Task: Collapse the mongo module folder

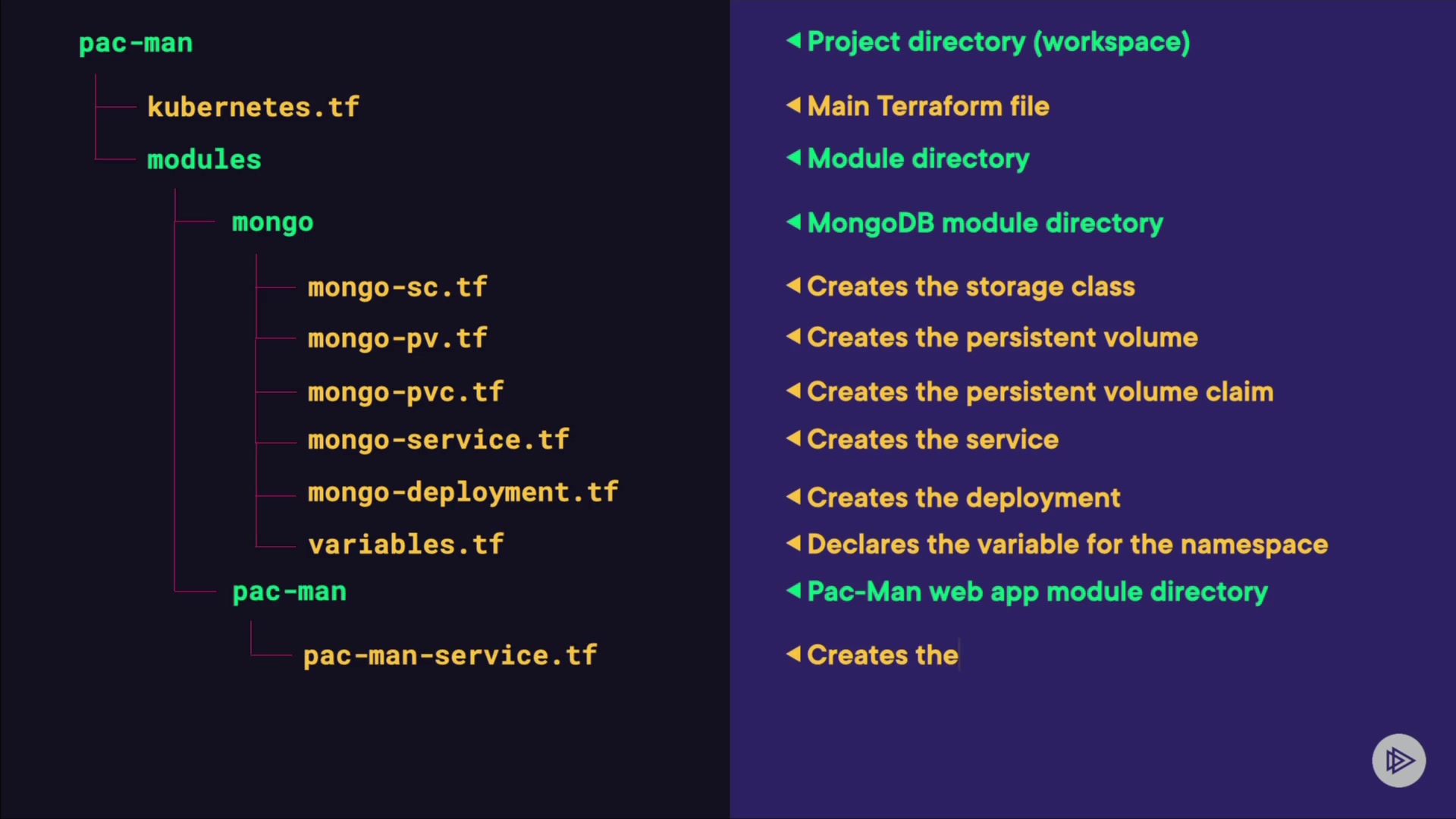Action: [x=272, y=222]
